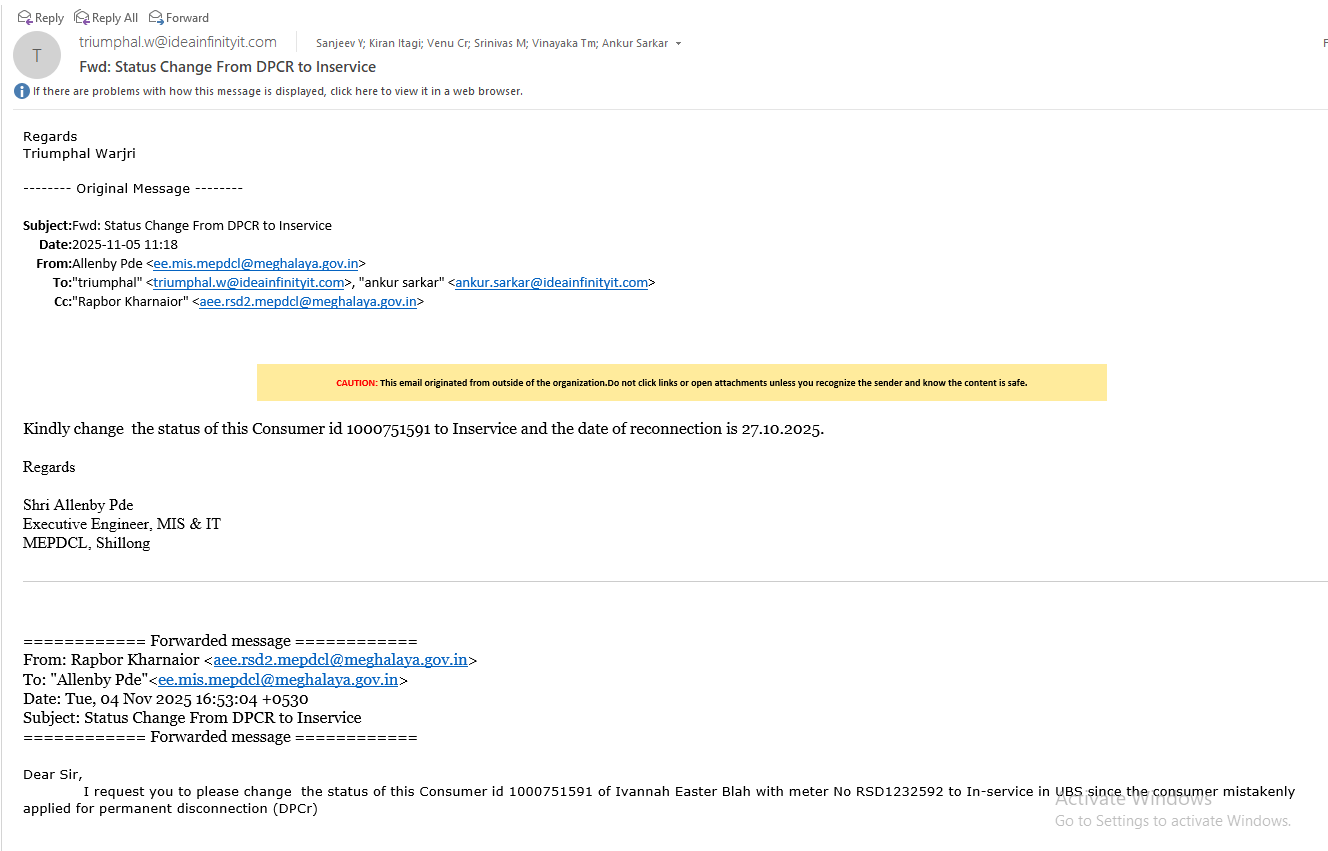1328x851 pixels.
Task: Open Rapbor Kharnaior's email link in forwarded From line
Action: point(340,660)
